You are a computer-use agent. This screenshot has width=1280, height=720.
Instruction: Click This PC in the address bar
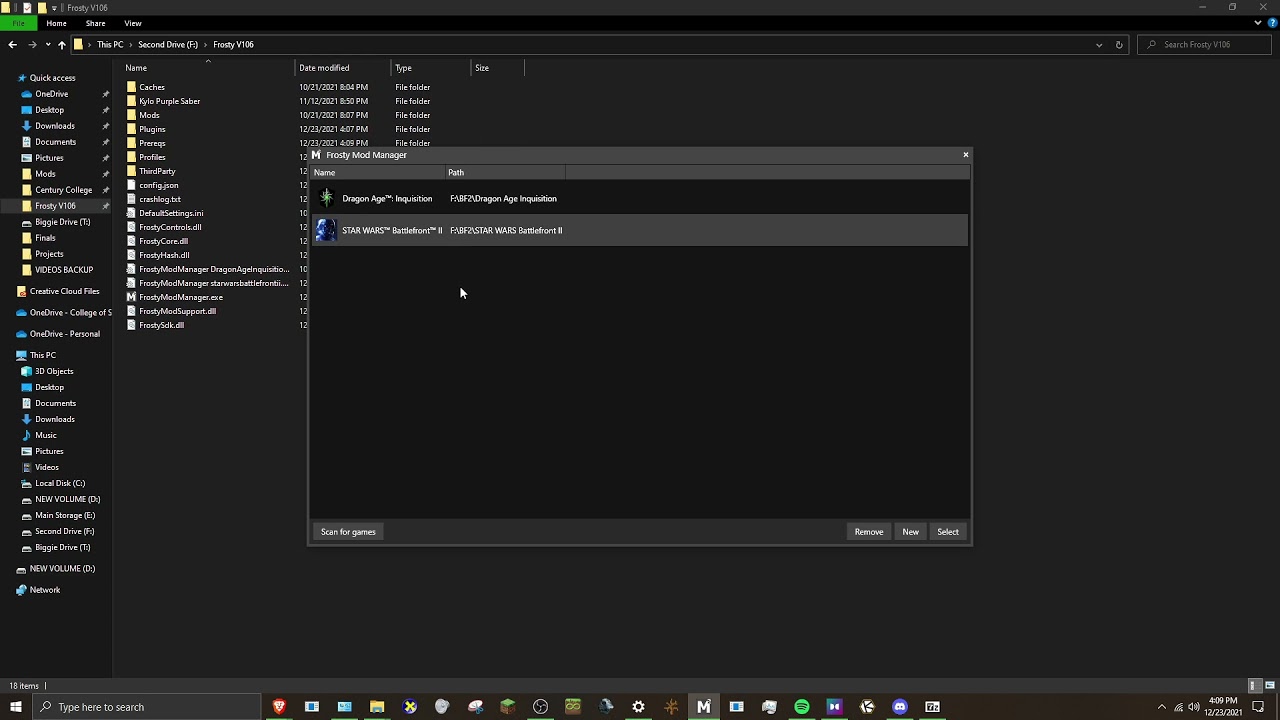pyautogui.click(x=110, y=45)
